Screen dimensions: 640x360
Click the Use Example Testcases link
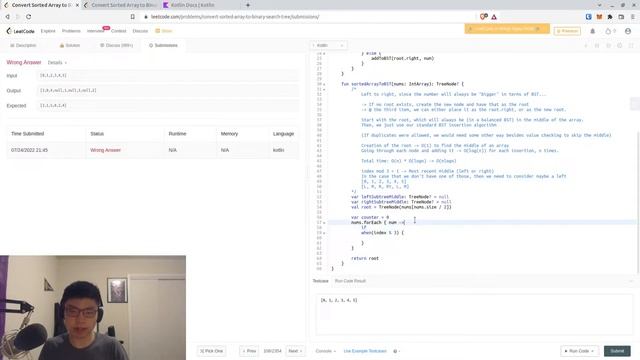click(365, 351)
